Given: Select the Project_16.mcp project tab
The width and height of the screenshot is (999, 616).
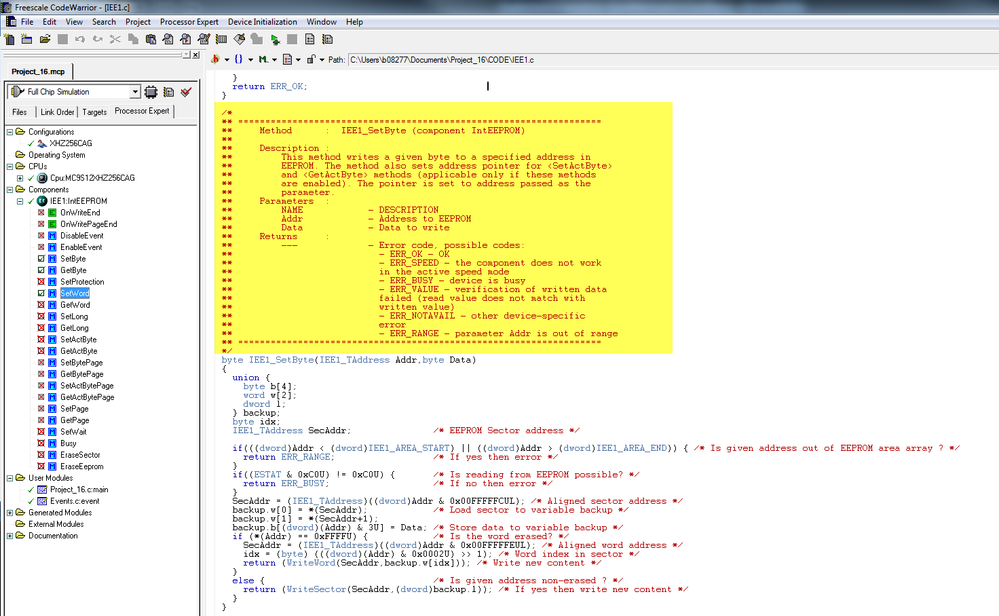Looking at the screenshot, I should [38, 71].
